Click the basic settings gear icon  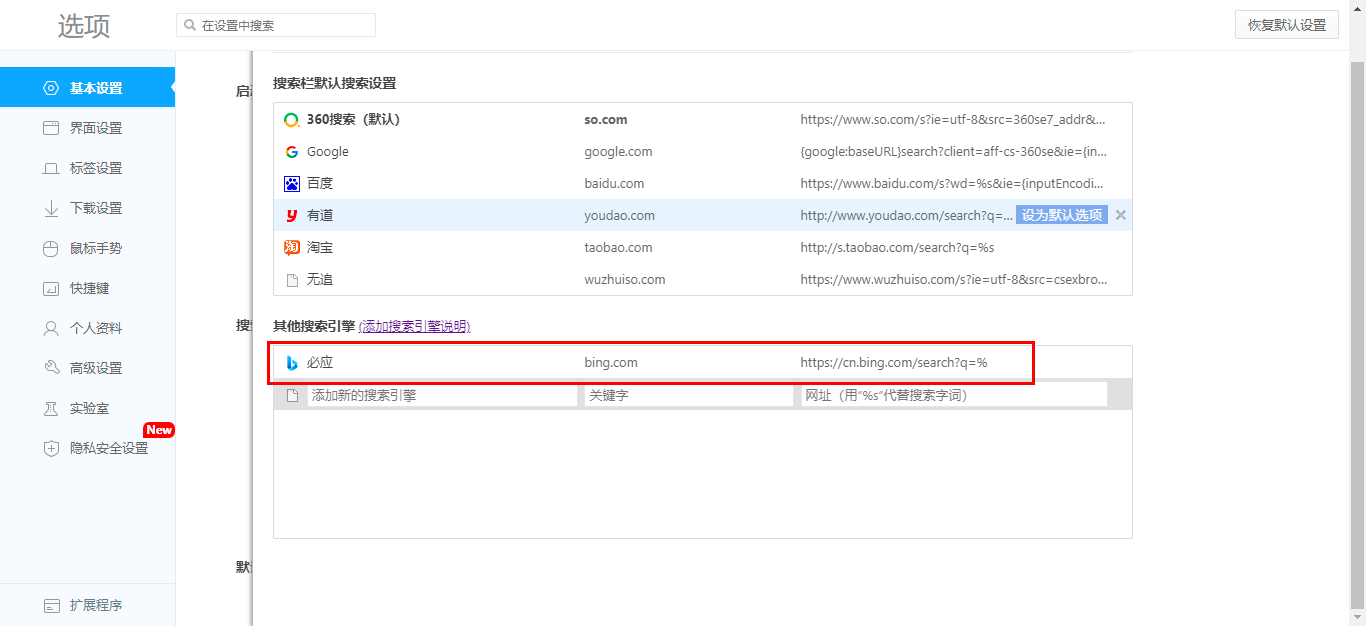click(51, 88)
